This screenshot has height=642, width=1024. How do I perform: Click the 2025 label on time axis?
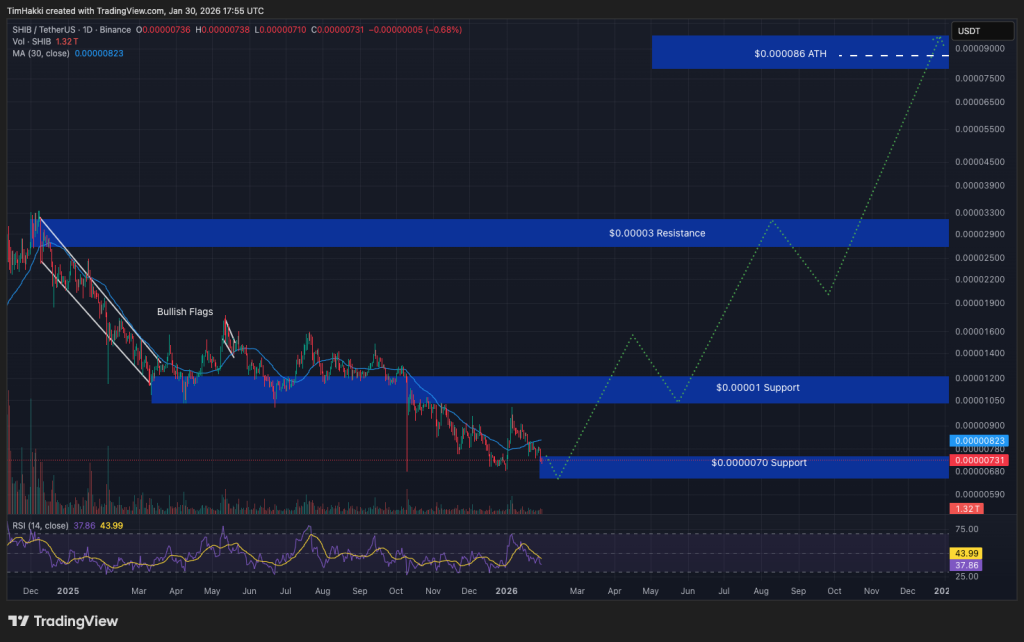[x=68, y=591]
